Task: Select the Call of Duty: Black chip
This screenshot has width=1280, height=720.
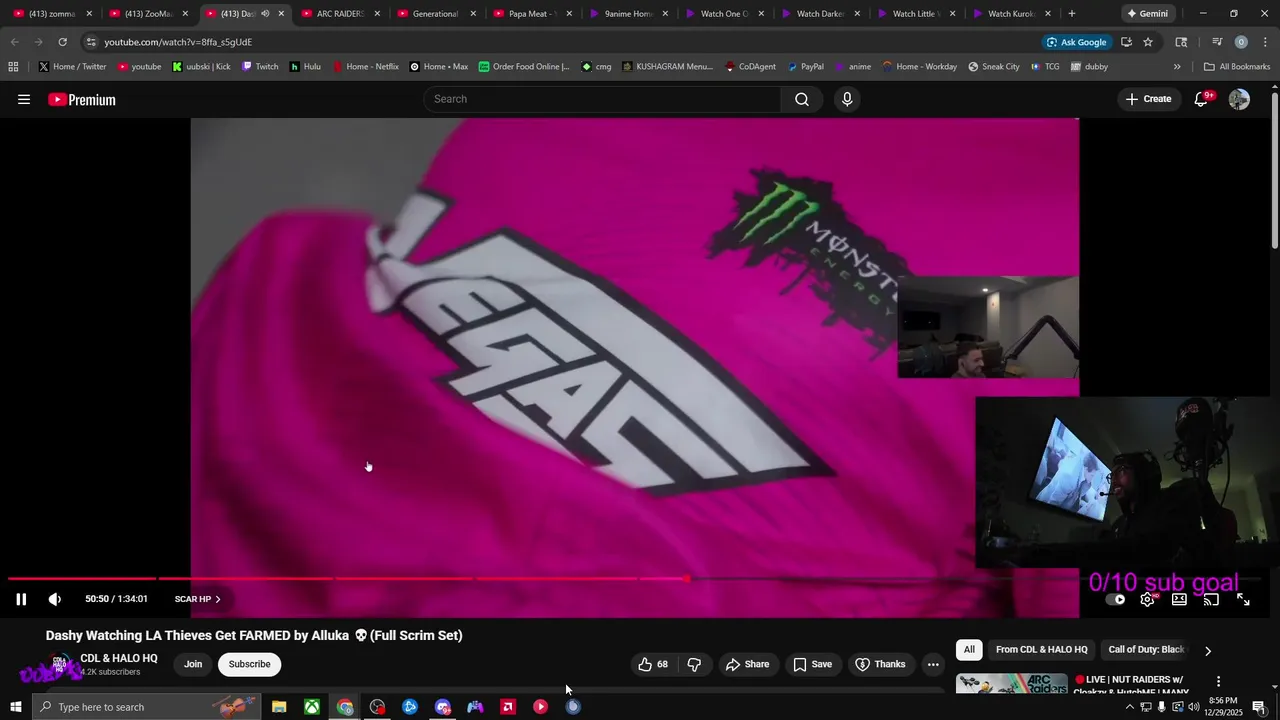Action: 1146,650
